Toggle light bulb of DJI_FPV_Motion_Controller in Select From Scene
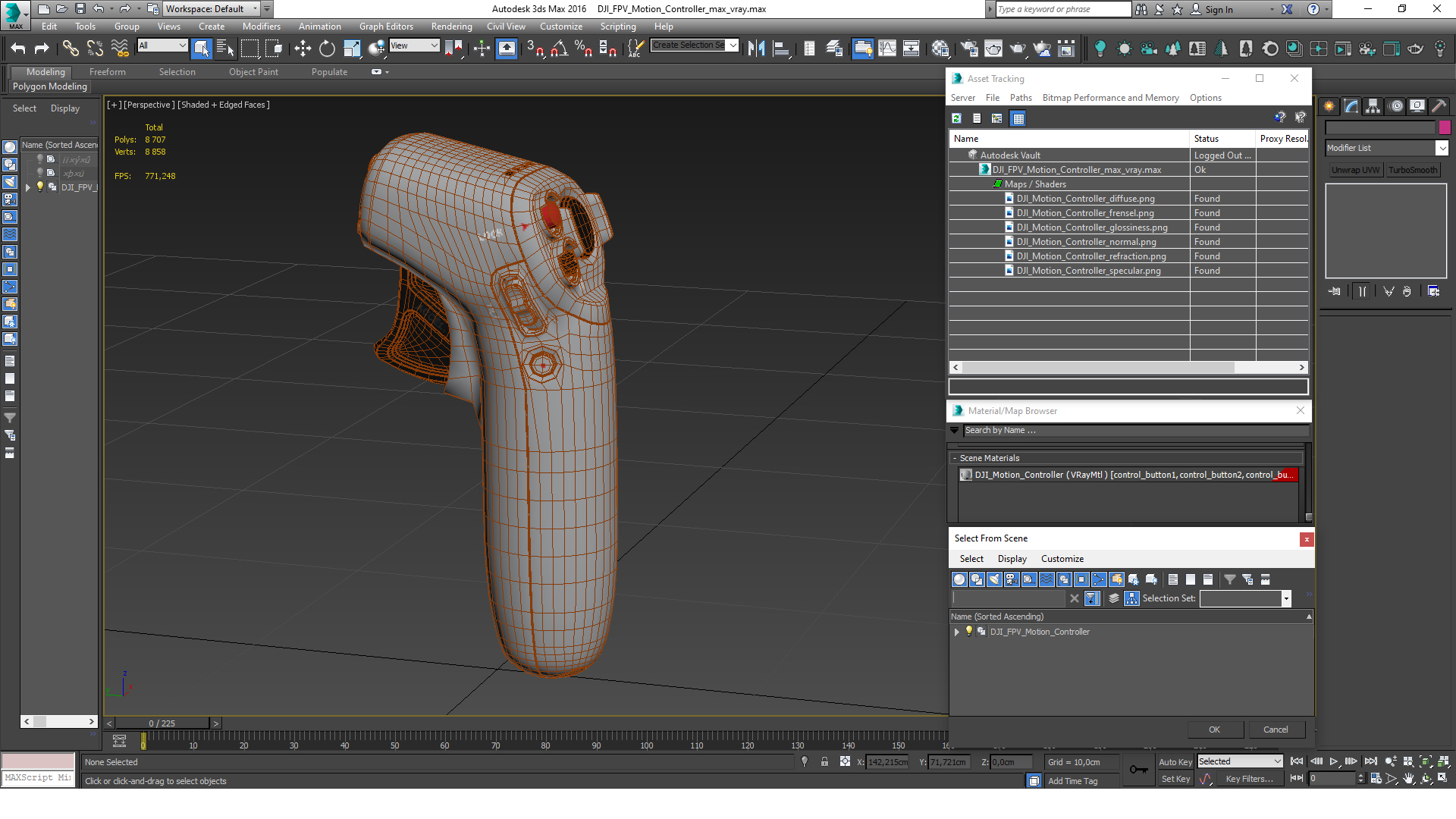The image size is (1456, 819). pos(969,631)
